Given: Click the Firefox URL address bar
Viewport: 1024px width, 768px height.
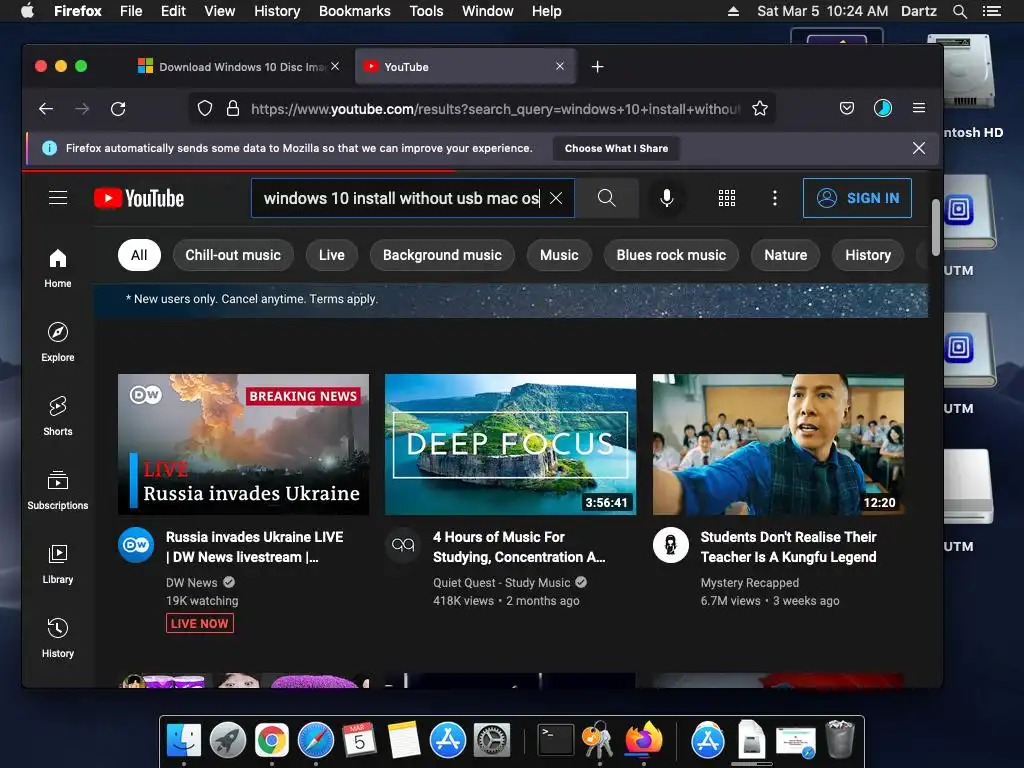Looking at the screenshot, I should [494, 108].
